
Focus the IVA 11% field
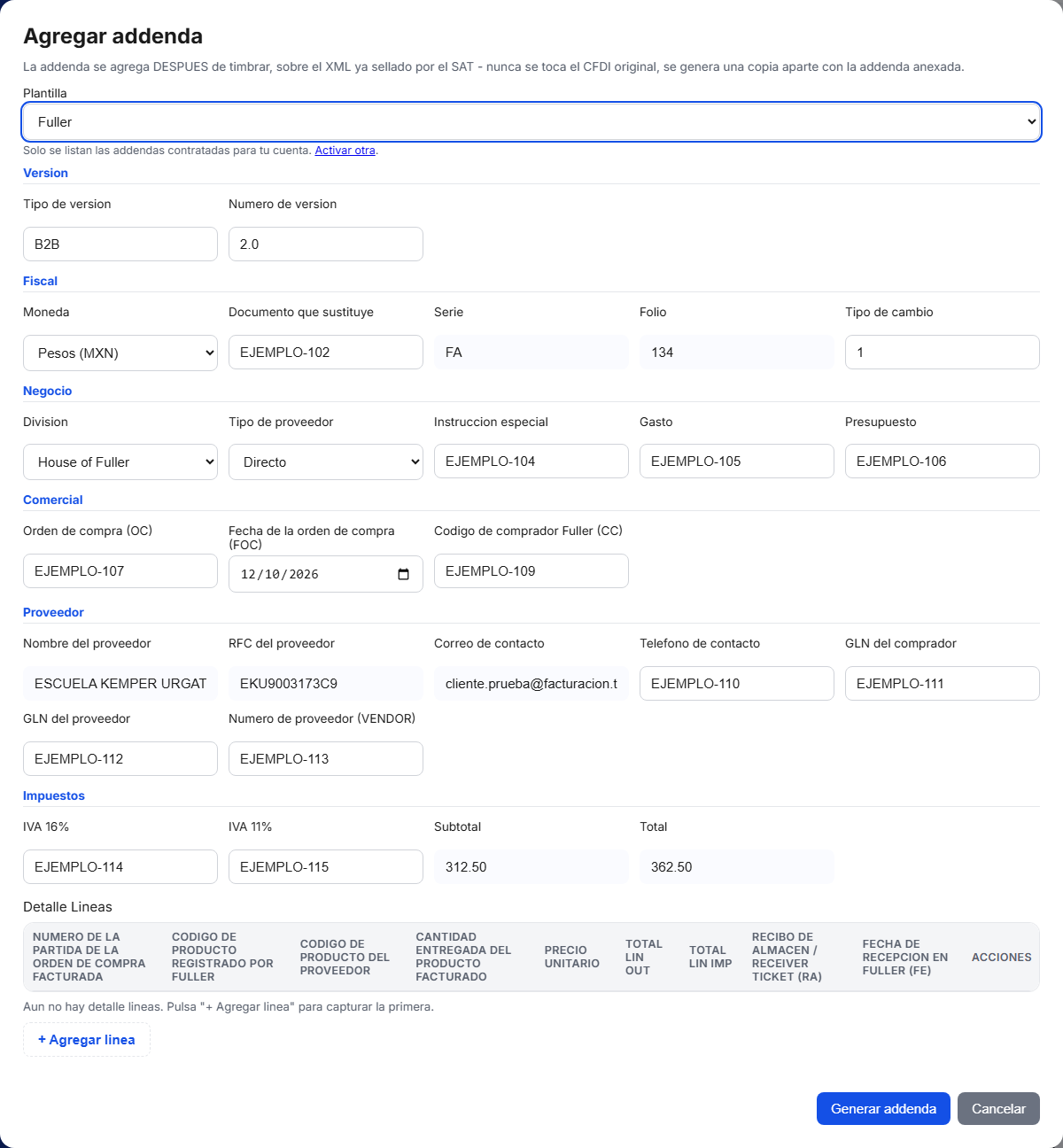[326, 867]
